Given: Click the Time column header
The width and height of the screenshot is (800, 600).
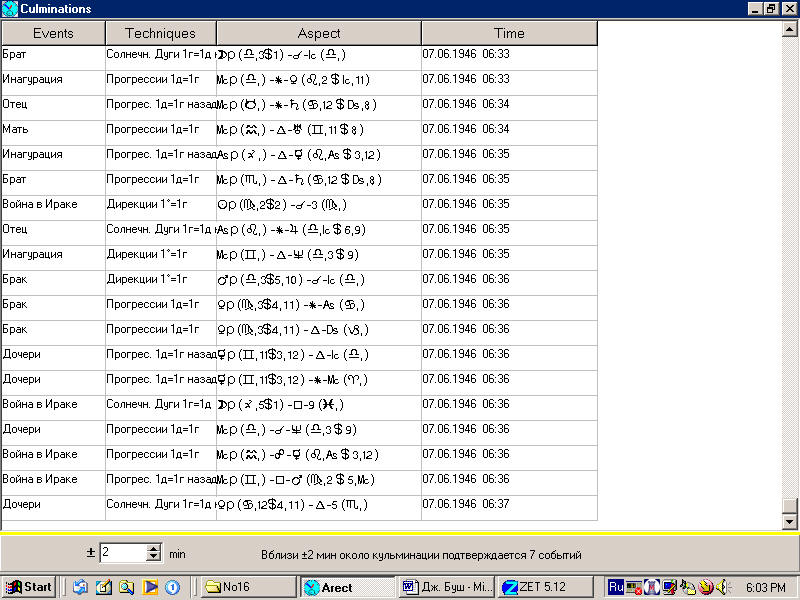Looking at the screenshot, I should click(x=509, y=33).
